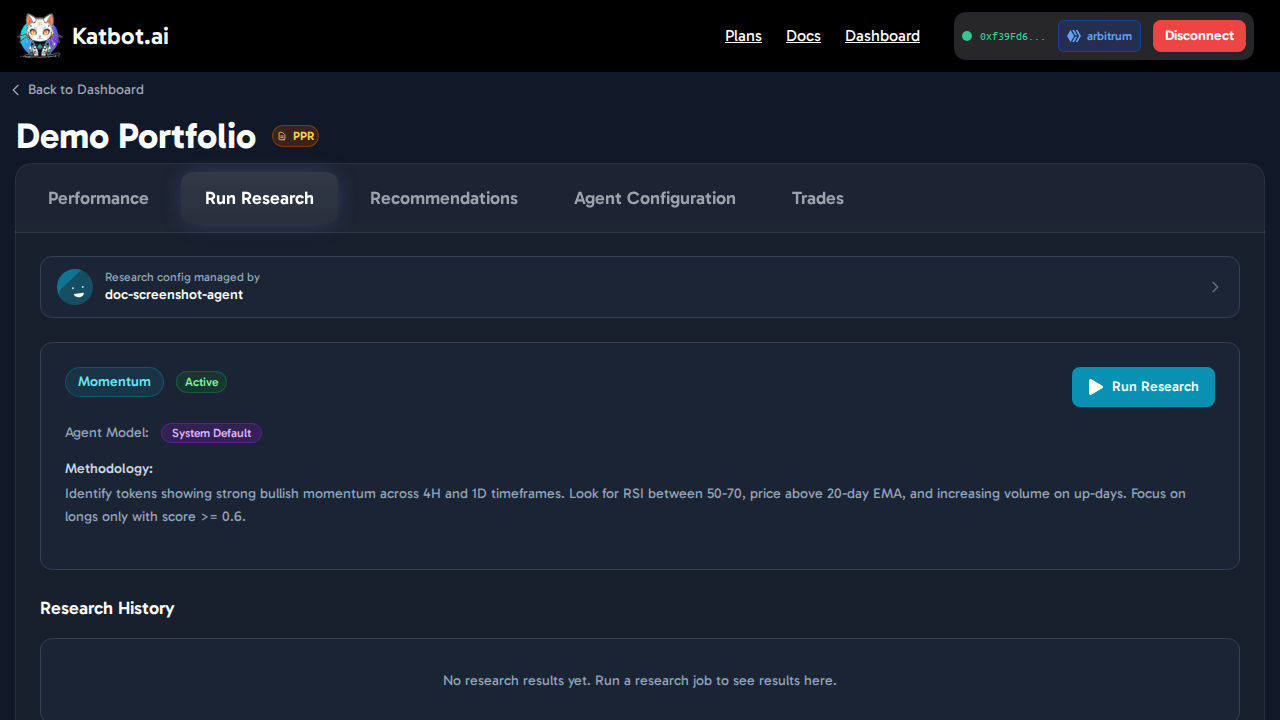Click the System Default model badge
Screen dimensions: 1280x720
[211, 433]
